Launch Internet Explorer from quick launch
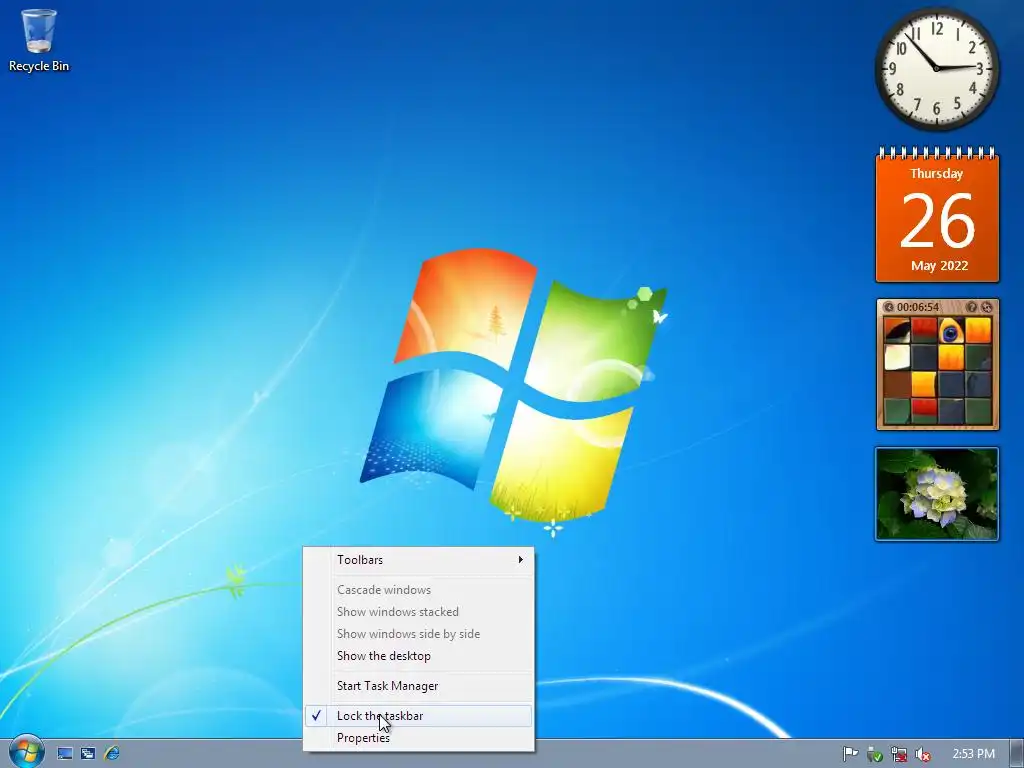The width and height of the screenshot is (1024, 768). (112, 753)
